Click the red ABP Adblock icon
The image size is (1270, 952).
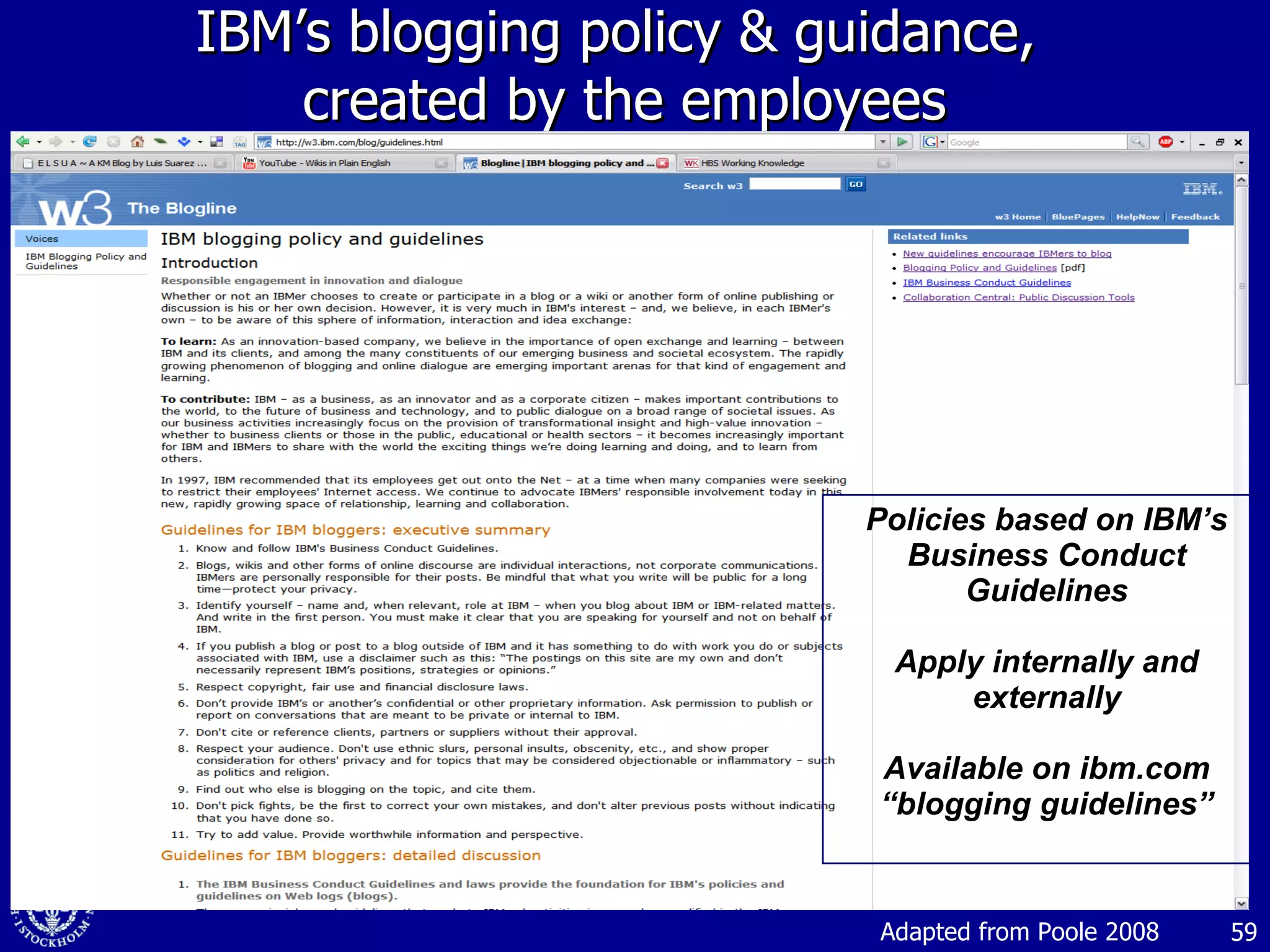click(x=1166, y=142)
